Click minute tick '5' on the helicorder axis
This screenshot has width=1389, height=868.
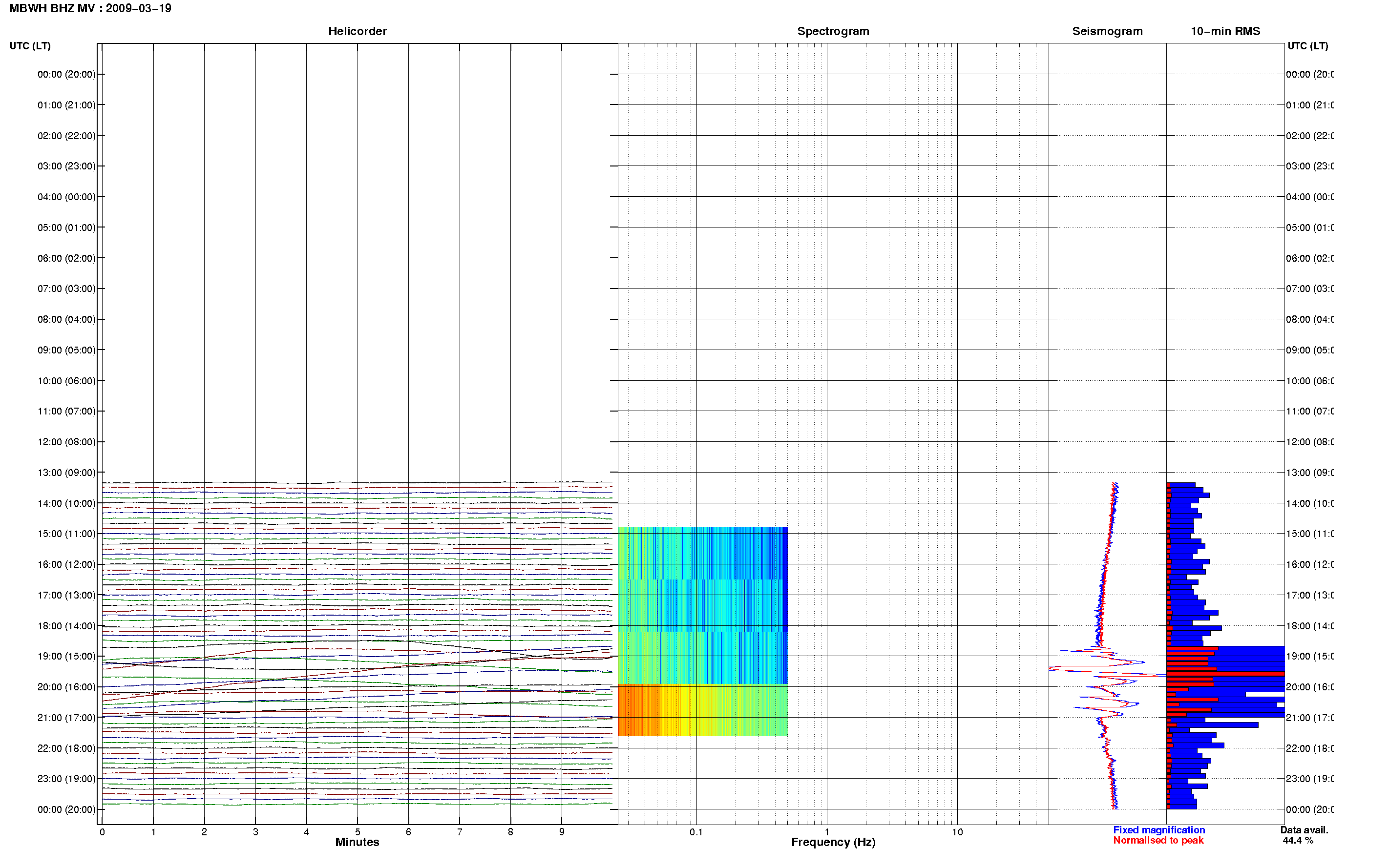[x=357, y=832]
